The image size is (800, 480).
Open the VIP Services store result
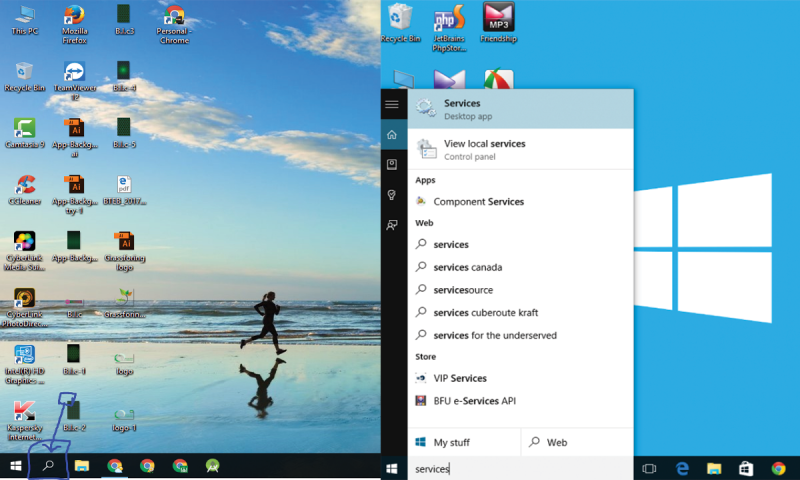(x=520, y=378)
